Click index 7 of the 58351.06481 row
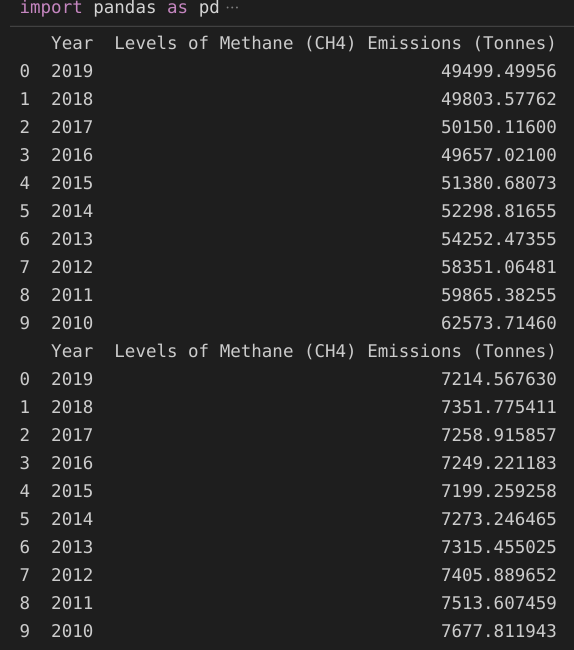 (25, 267)
